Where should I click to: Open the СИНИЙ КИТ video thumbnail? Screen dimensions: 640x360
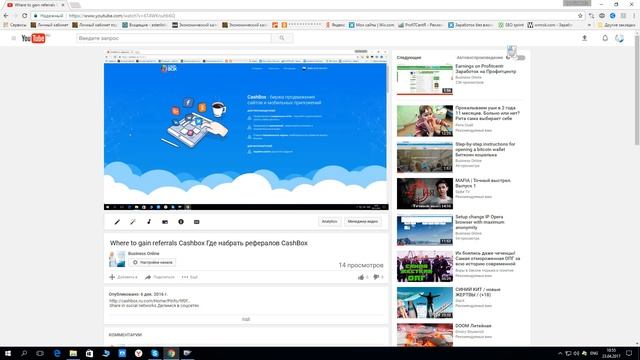424,302
